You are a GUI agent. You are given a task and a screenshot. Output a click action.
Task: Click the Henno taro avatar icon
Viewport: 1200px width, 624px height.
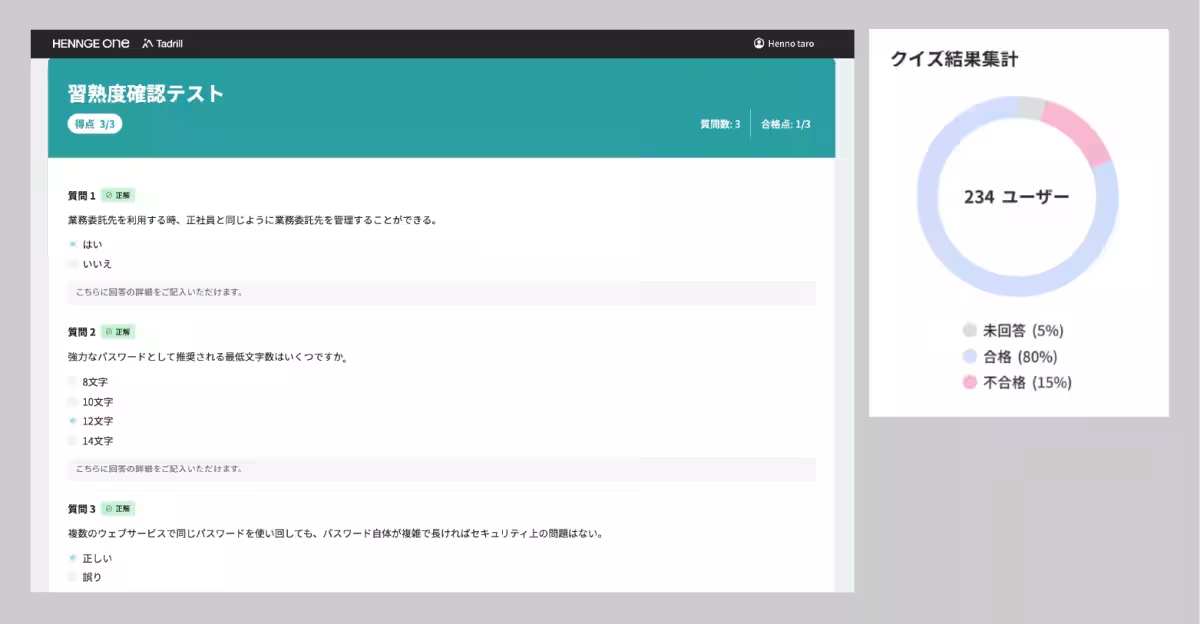click(759, 43)
